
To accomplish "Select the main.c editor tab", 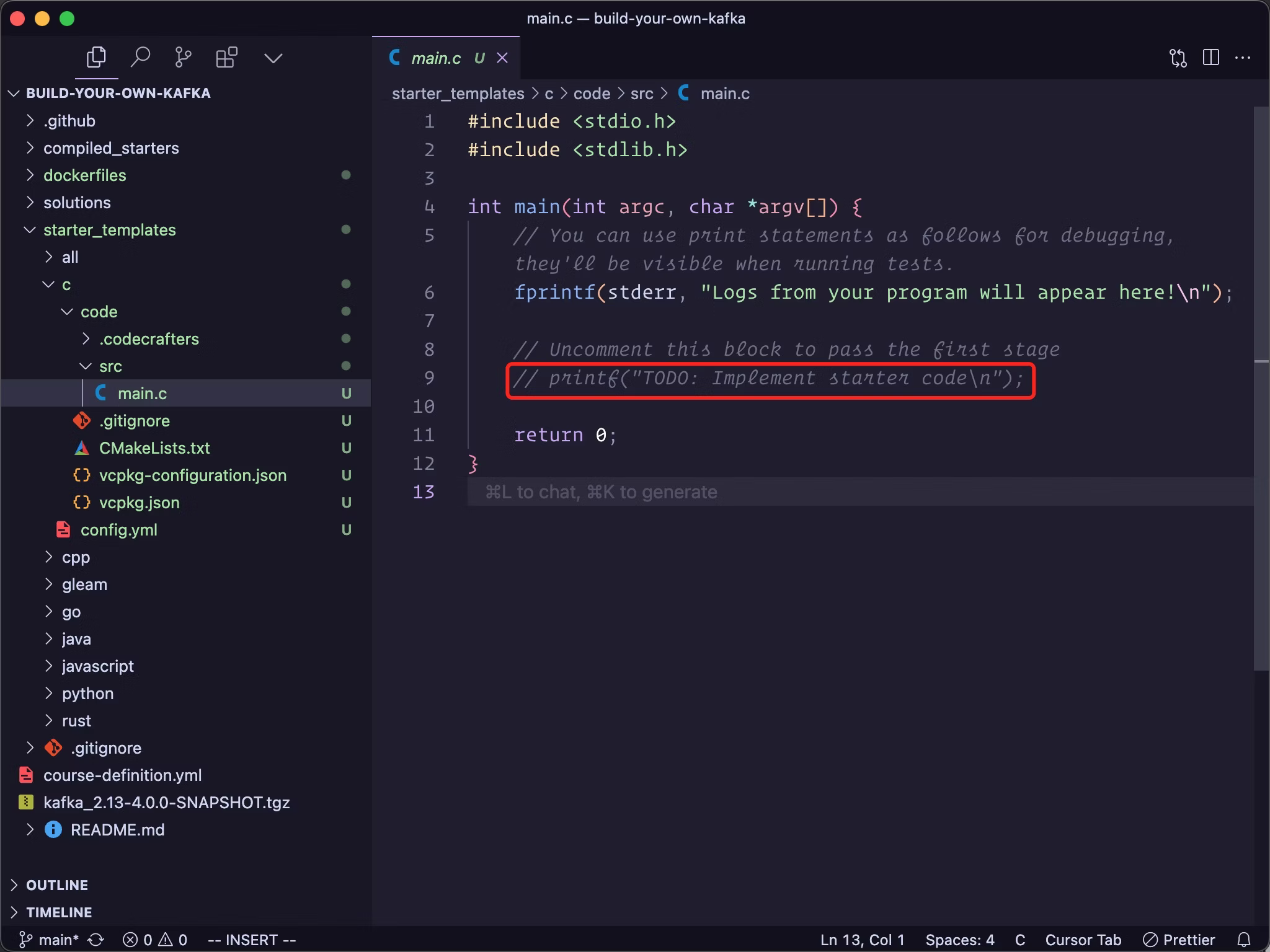I will pos(435,58).
